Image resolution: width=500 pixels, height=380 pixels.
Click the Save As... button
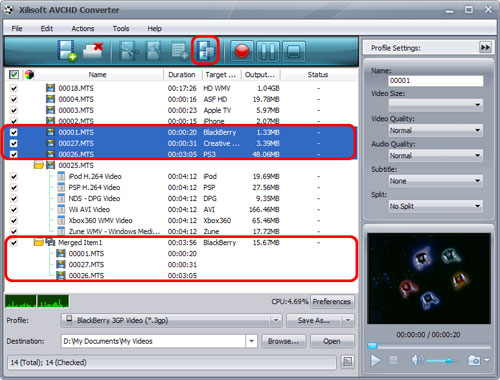coord(314,320)
